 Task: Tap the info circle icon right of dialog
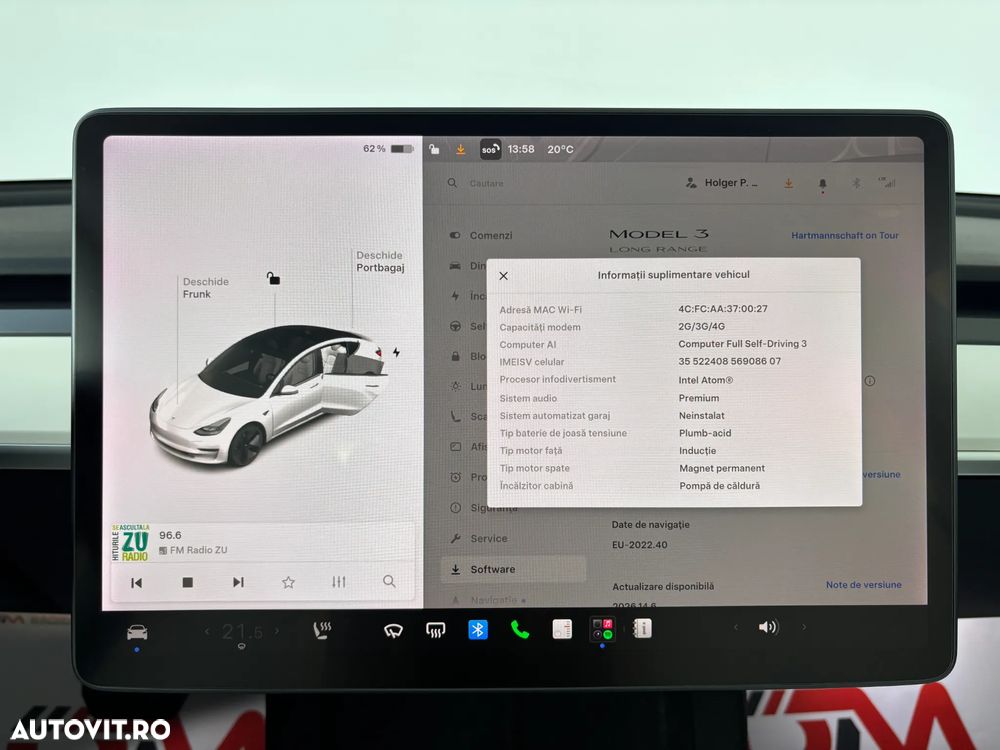(870, 381)
